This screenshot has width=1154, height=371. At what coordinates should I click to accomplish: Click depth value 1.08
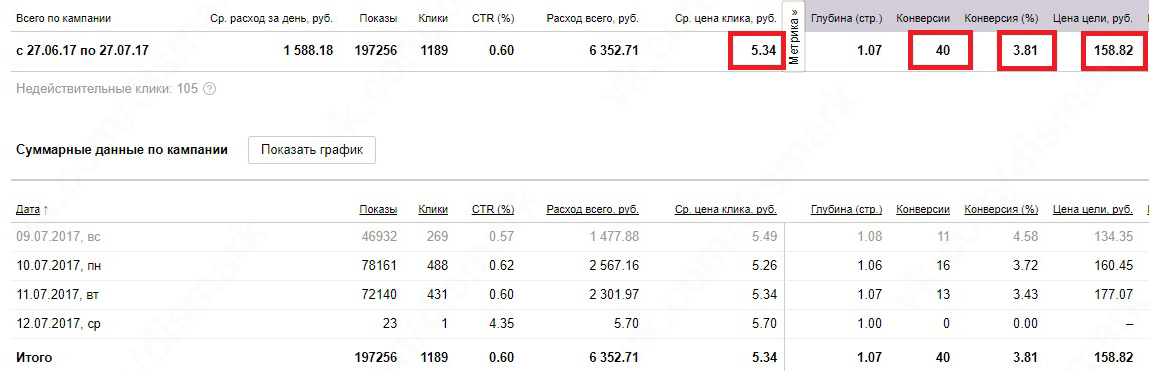(x=871, y=237)
